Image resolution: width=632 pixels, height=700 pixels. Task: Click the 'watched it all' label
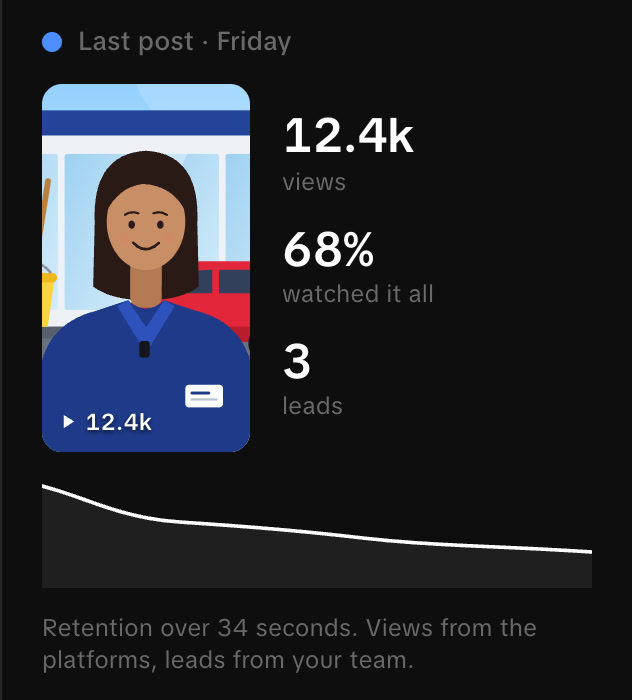point(358,294)
